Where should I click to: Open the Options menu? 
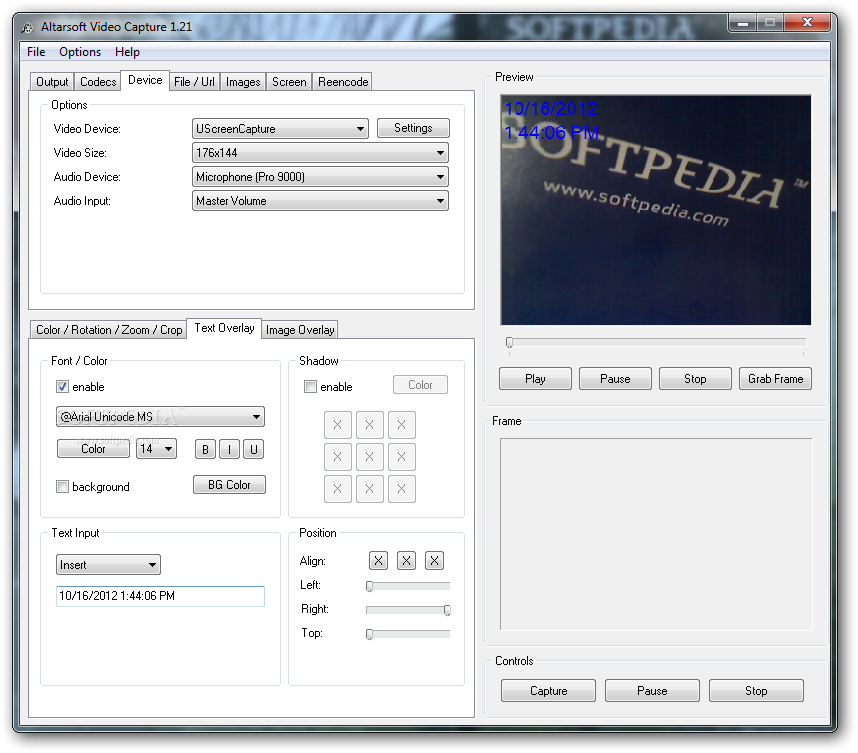click(80, 52)
